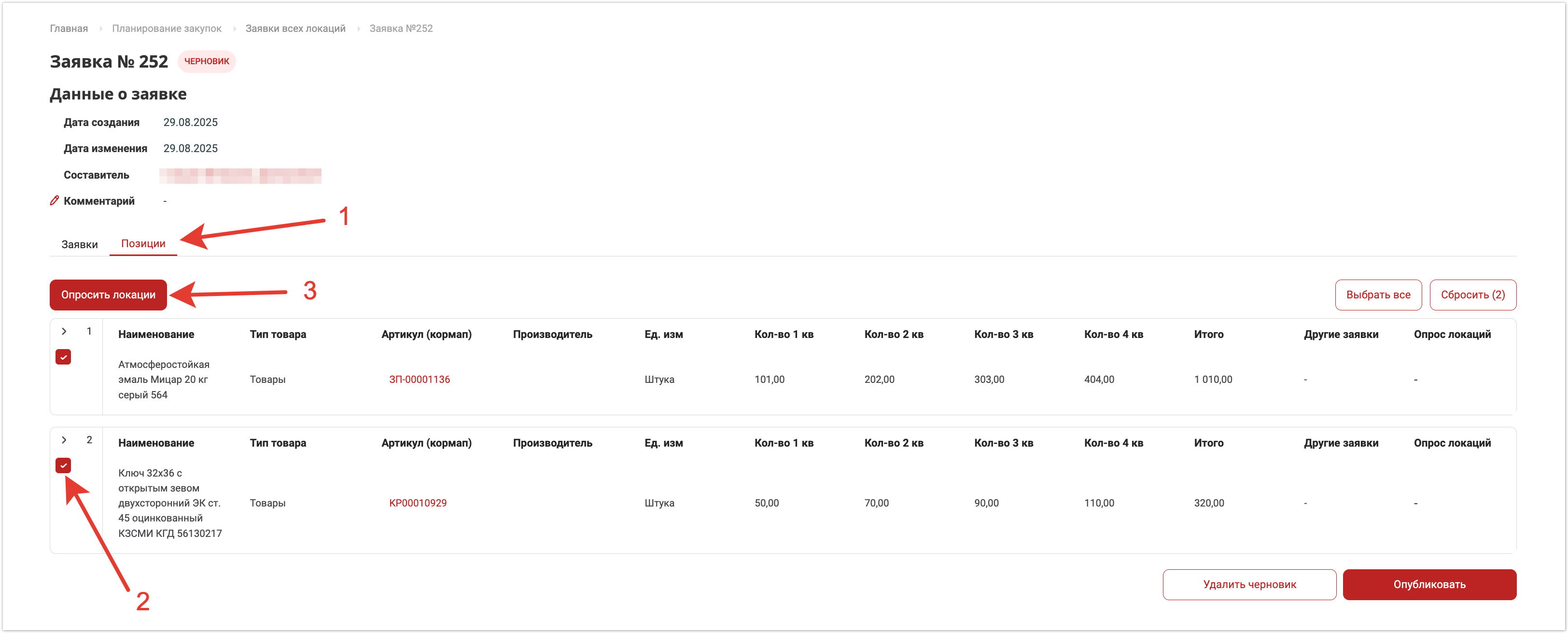Uncheck the checkbox for Атмосферостойкая эмаль item
1568x633 pixels.
click(x=63, y=357)
